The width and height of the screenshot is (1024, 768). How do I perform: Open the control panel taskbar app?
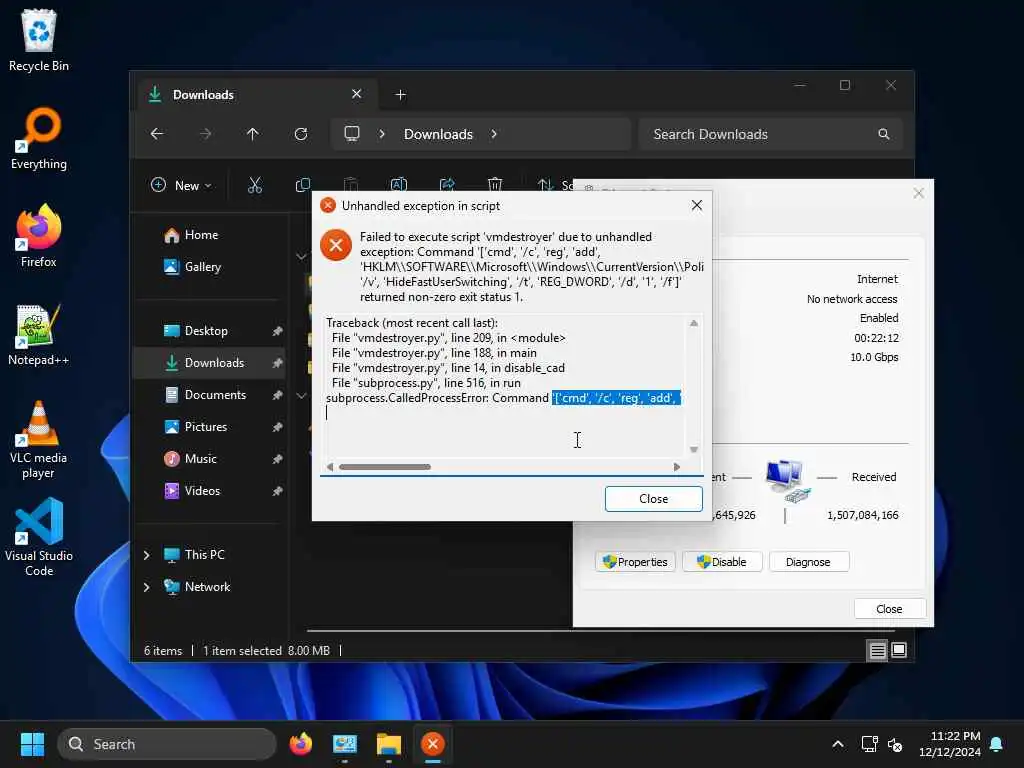click(345, 744)
